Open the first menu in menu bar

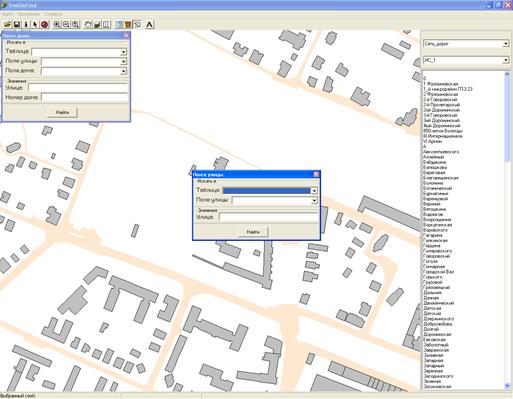8,14
